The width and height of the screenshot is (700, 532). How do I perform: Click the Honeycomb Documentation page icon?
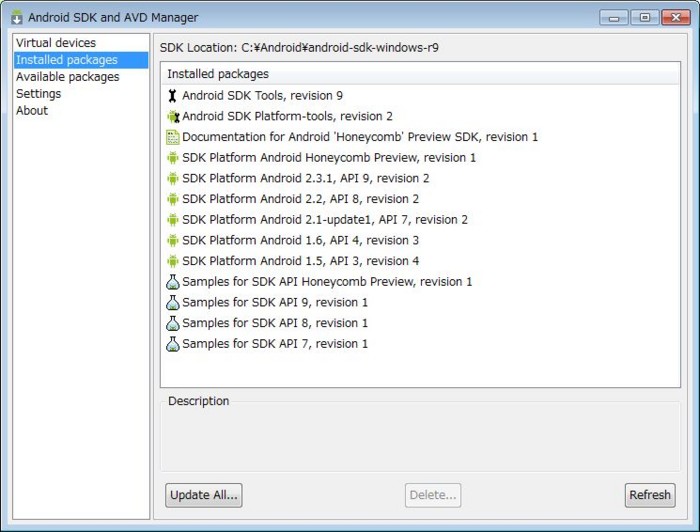(x=173, y=137)
